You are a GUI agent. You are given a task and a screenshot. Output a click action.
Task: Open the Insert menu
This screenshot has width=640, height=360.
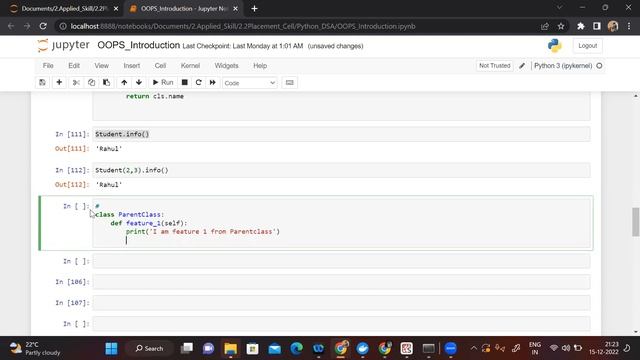tap(132, 66)
